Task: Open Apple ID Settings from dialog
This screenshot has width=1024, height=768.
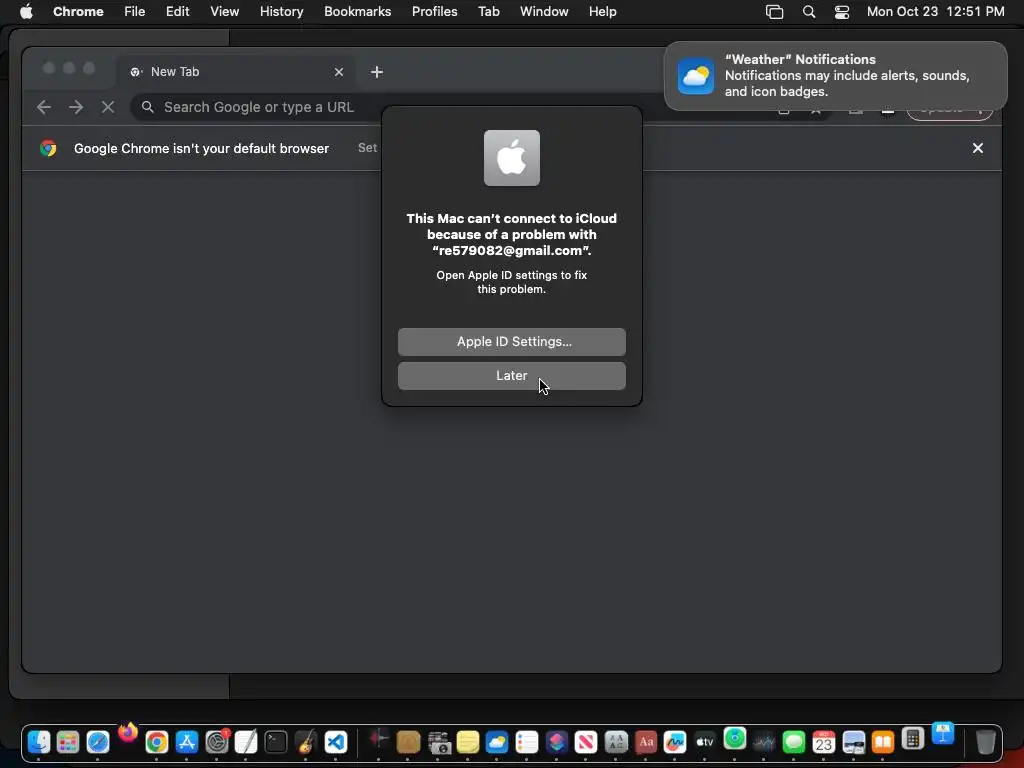Action: coord(511,342)
